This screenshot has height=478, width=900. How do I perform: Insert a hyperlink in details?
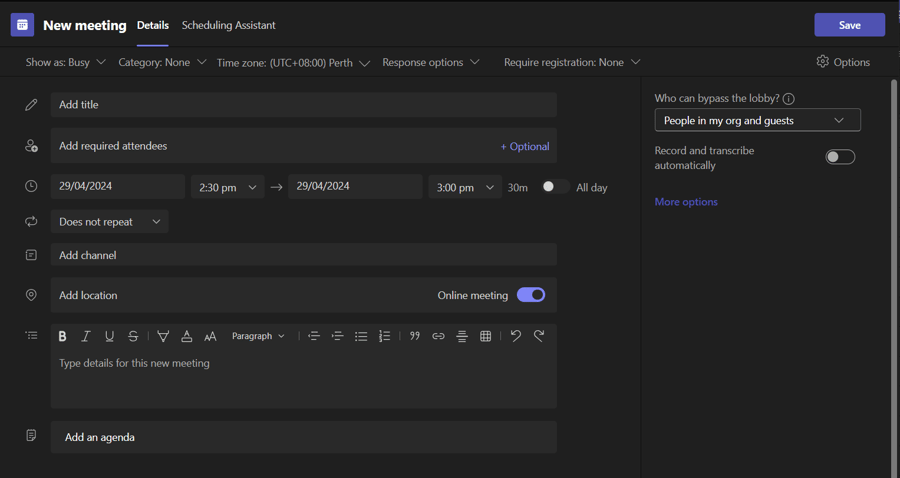pyautogui.click(x=439, y=336)
